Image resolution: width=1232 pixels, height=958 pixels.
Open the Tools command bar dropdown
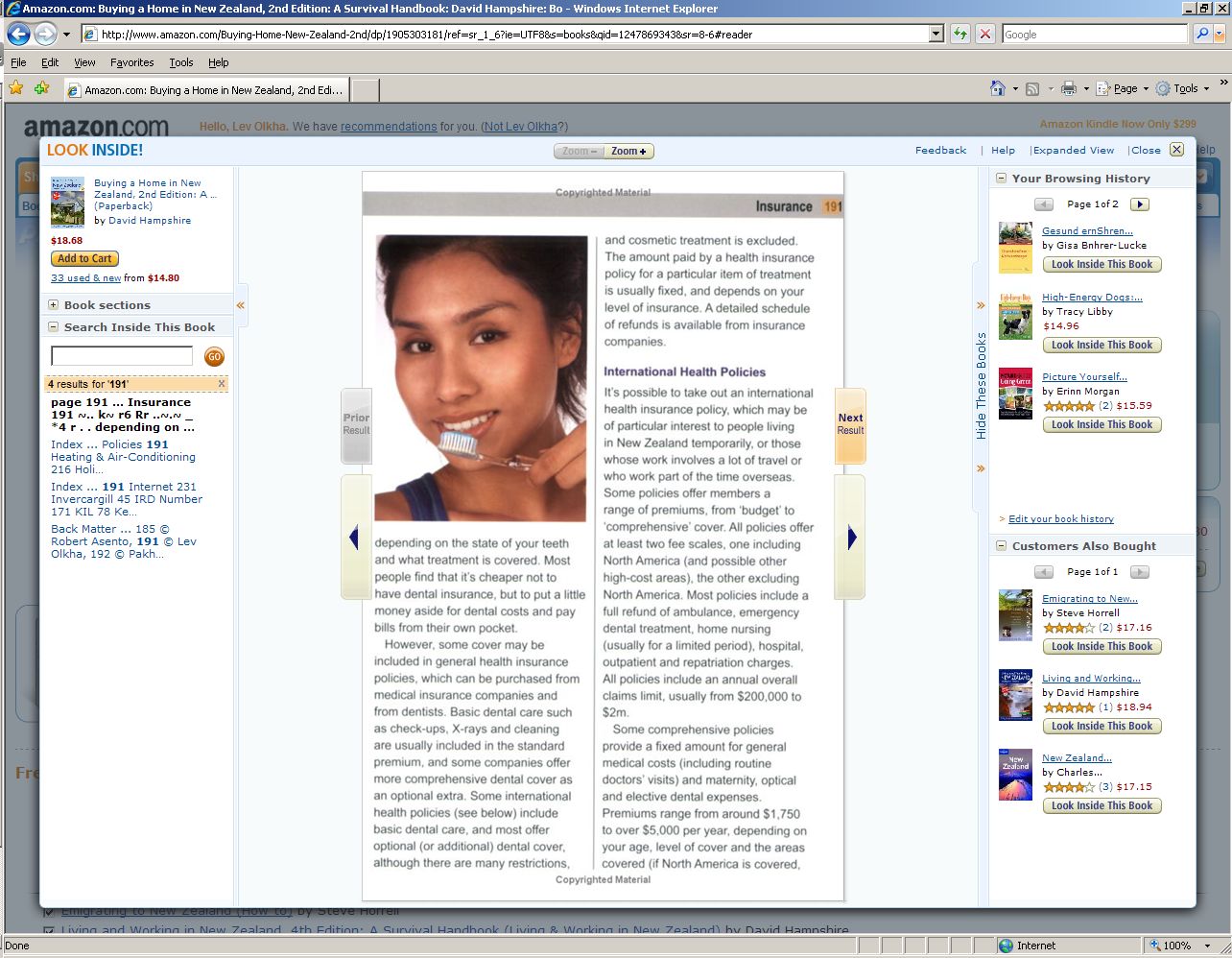[1183, 88]
